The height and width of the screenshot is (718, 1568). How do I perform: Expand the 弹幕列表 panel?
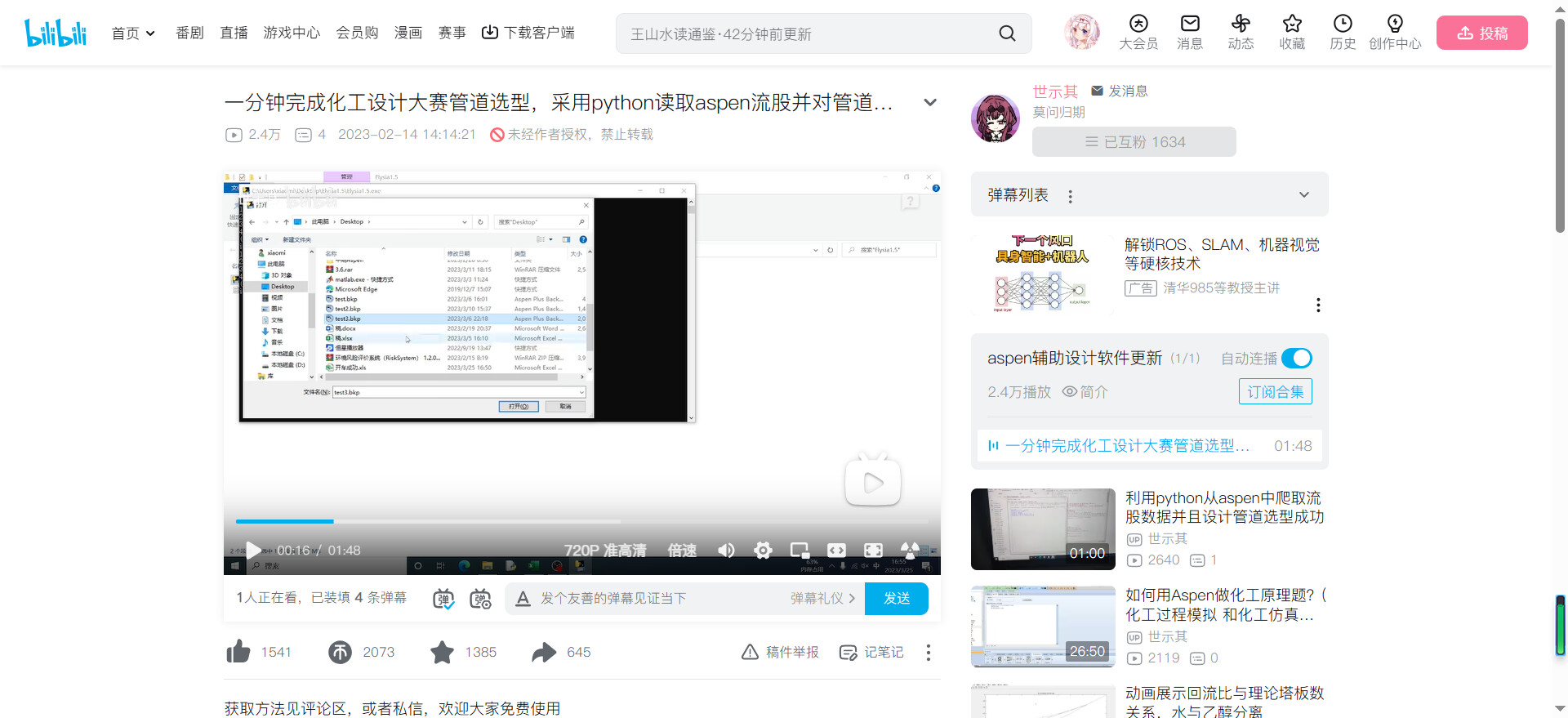tap(1303, 195)
